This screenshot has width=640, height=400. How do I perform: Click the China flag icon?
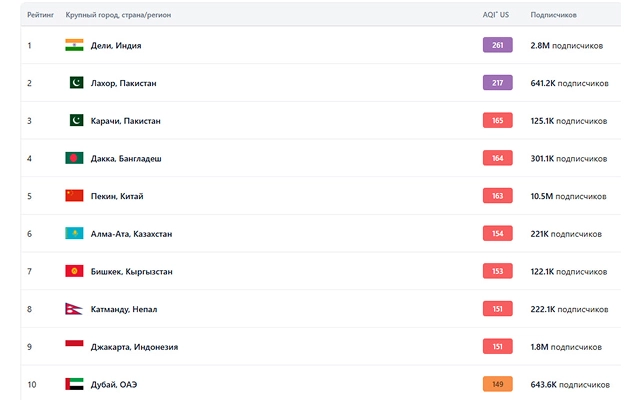click(74, 196)
